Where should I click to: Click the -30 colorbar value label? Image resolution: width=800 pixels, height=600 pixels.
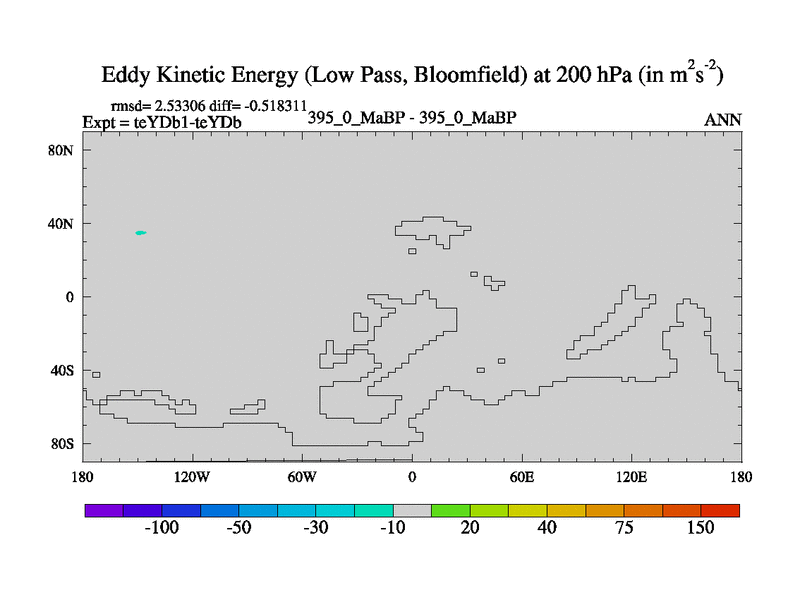[x=315, y=528]
